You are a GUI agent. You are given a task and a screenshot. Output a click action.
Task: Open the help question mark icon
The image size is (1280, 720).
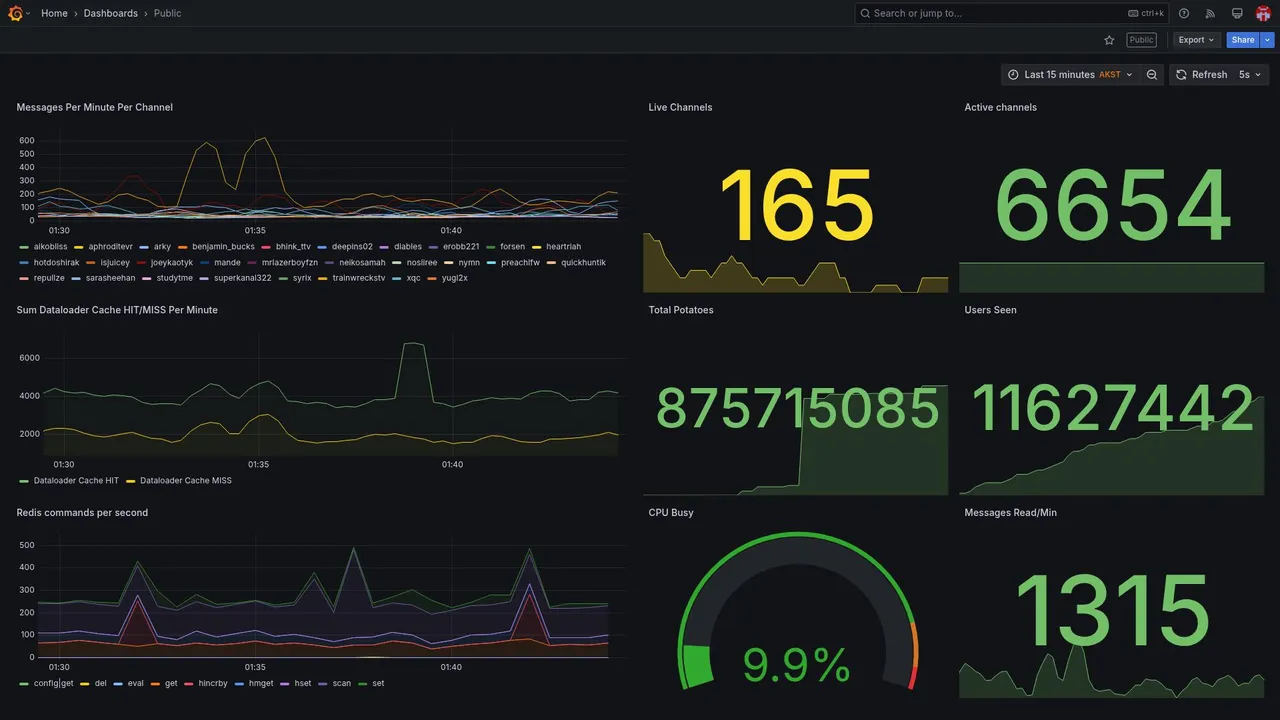(1184, 13)
